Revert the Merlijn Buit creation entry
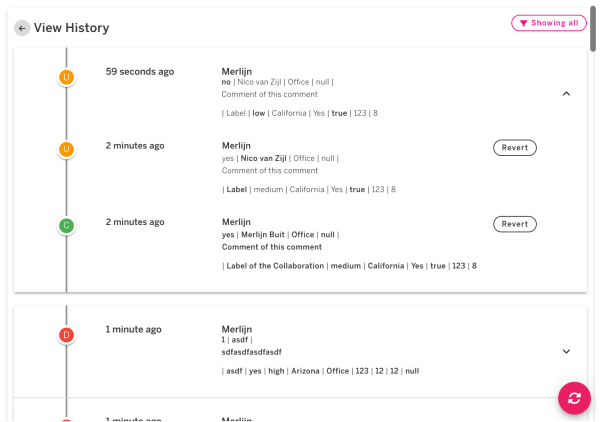 tap(514, 224)
